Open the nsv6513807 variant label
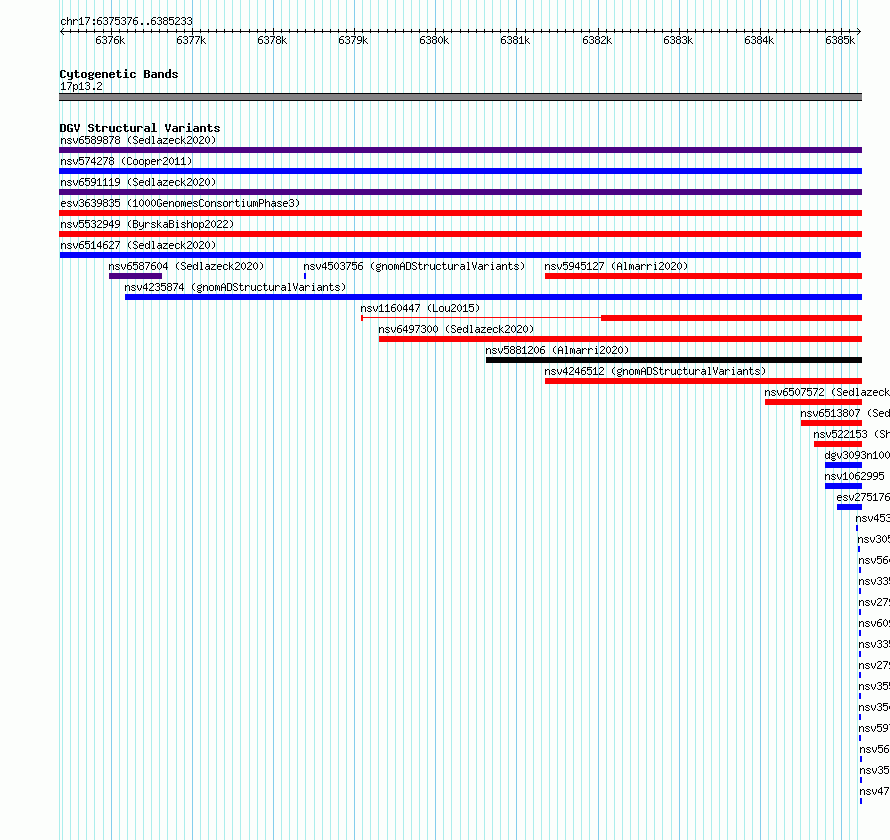The height and width of the screenshot is (840, 890). pyautogui.click(x=845, y=413)
